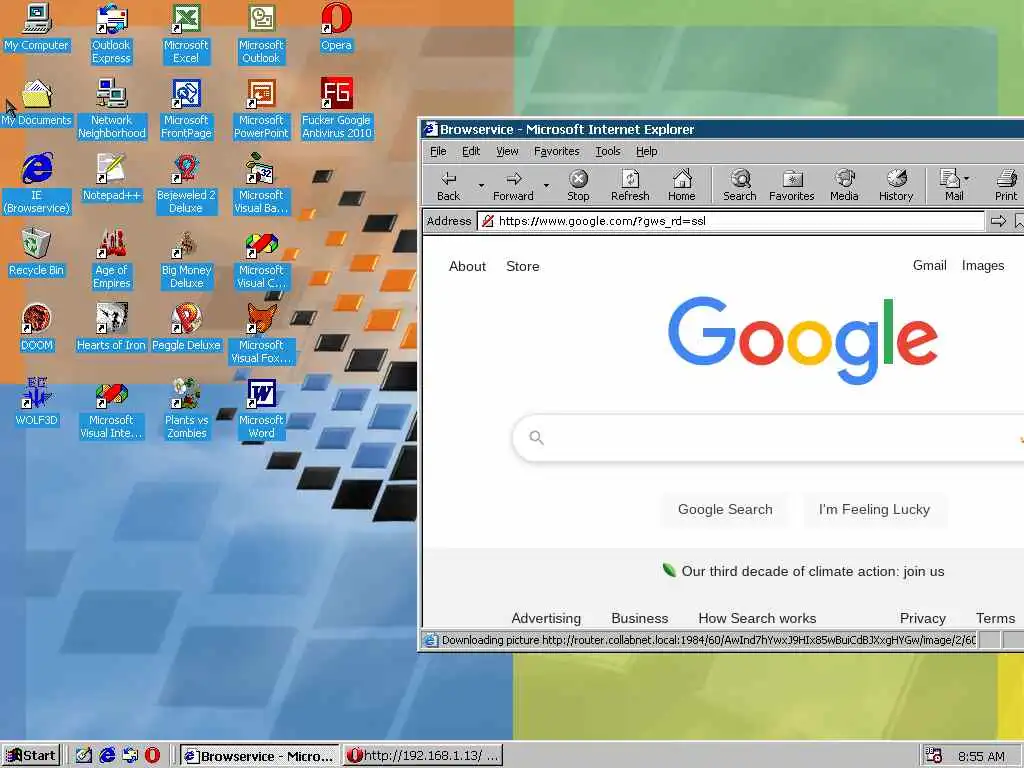The image size is (1024, 768).
Task: Select the Plants vs Zombies icon
Action: [186, 409]
